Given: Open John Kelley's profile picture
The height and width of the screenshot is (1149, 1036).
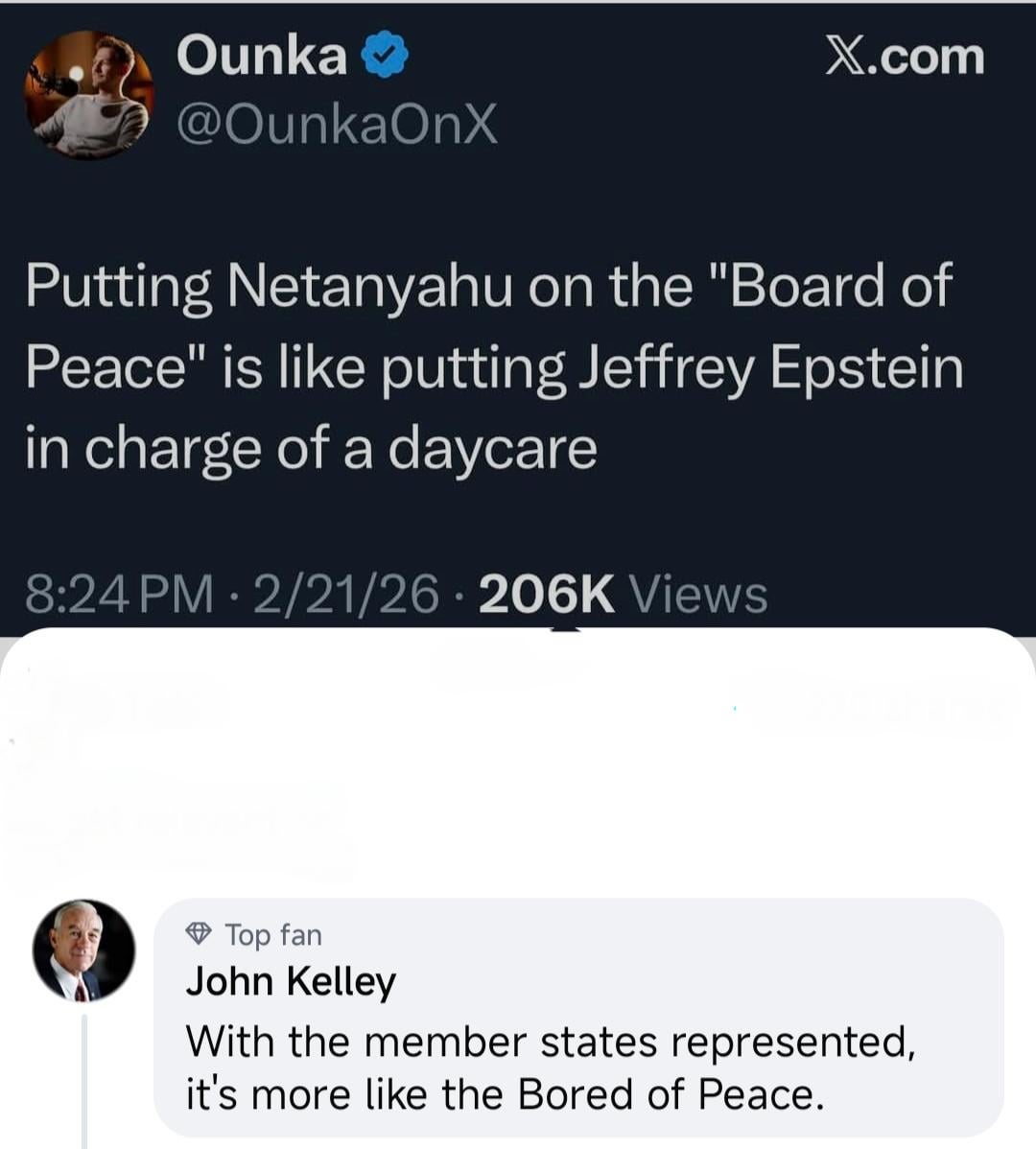Looking at the screenshot, I should coord(83,950).
